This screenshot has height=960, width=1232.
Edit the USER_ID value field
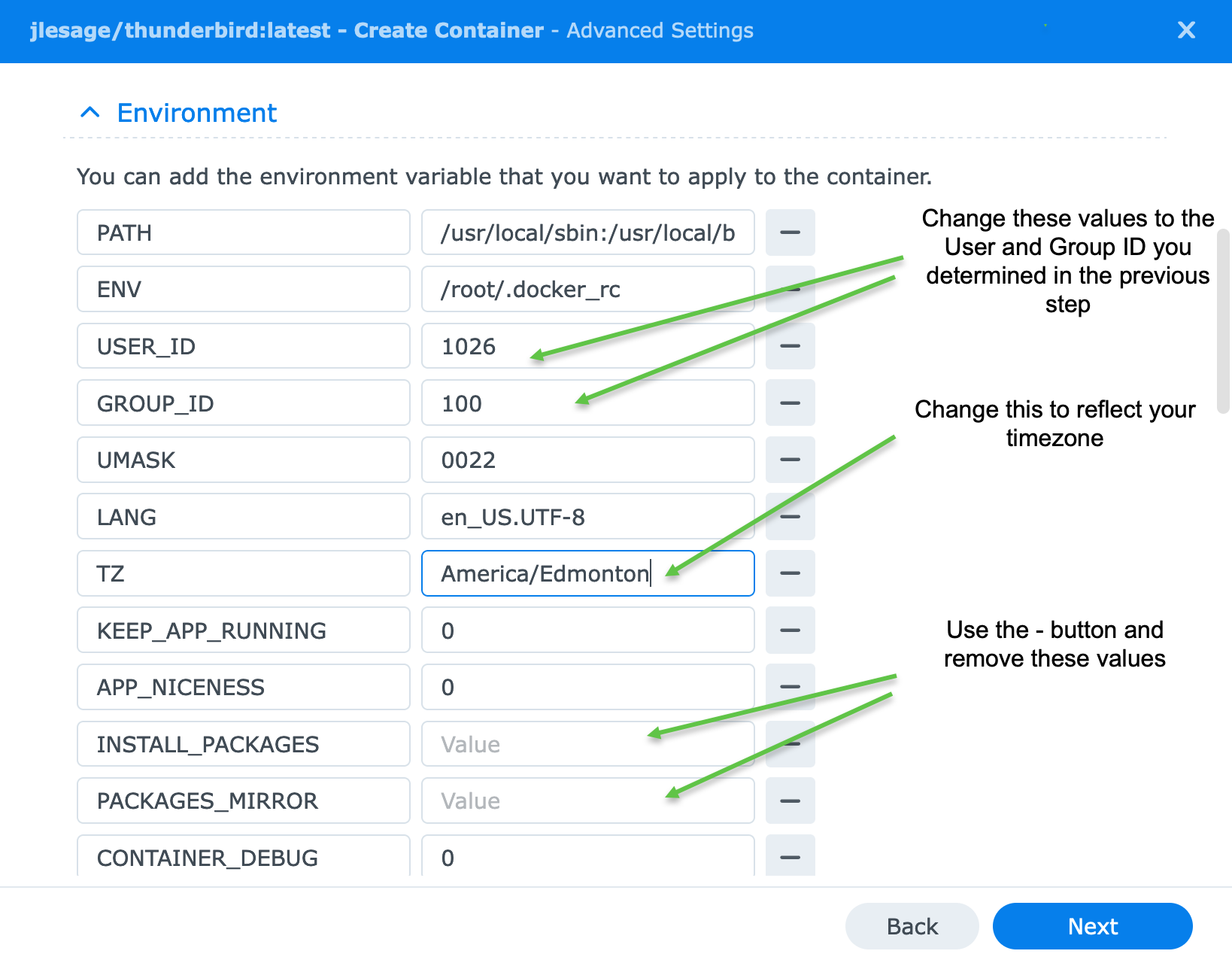[587, 346]
